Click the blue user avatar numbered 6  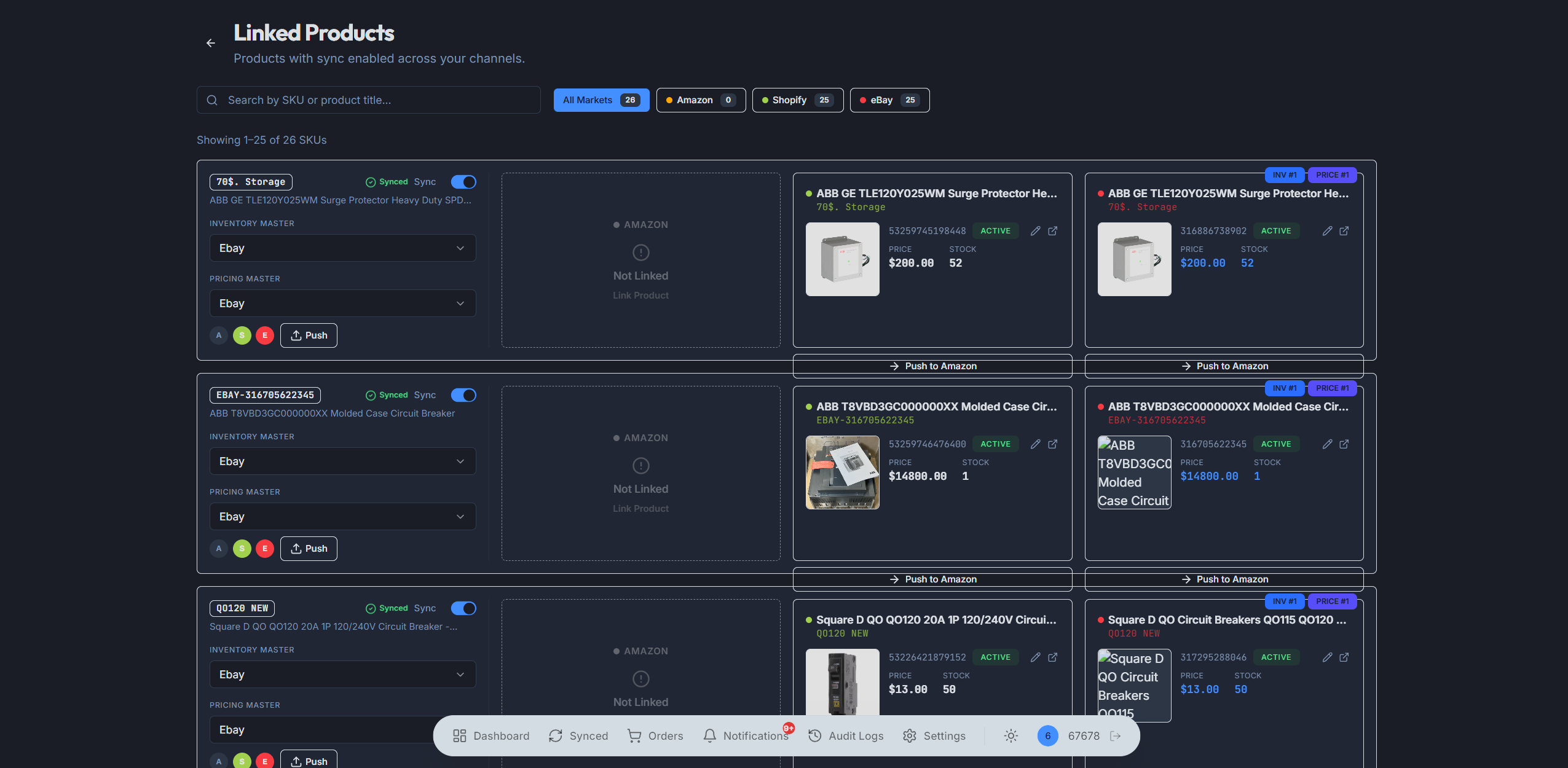[1048, 736]
